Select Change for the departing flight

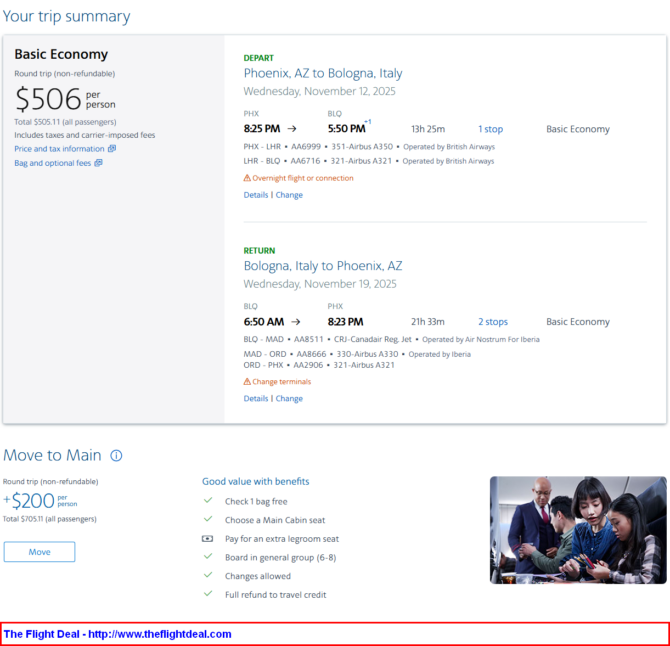(289, 195)
